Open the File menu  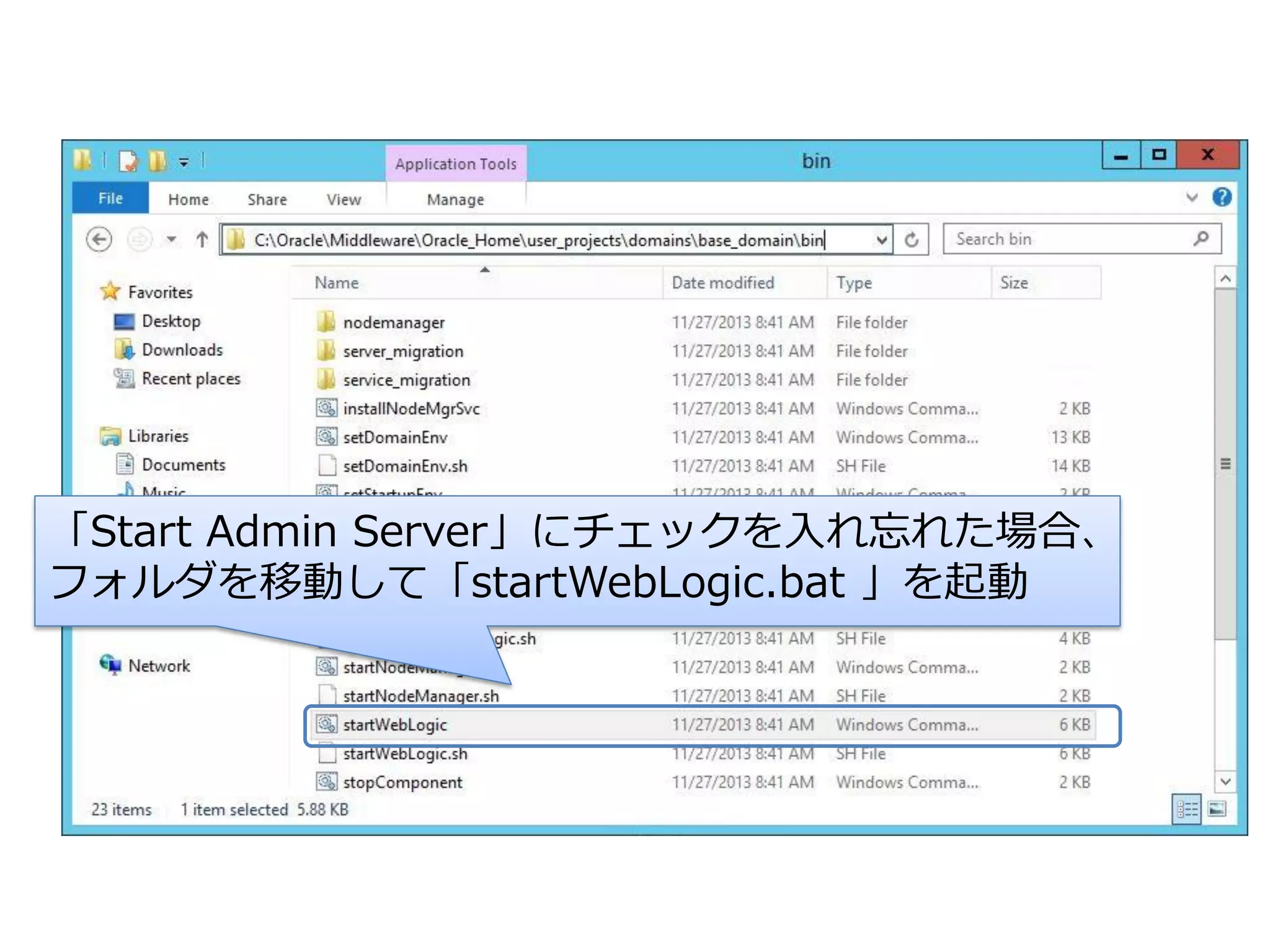110,198
